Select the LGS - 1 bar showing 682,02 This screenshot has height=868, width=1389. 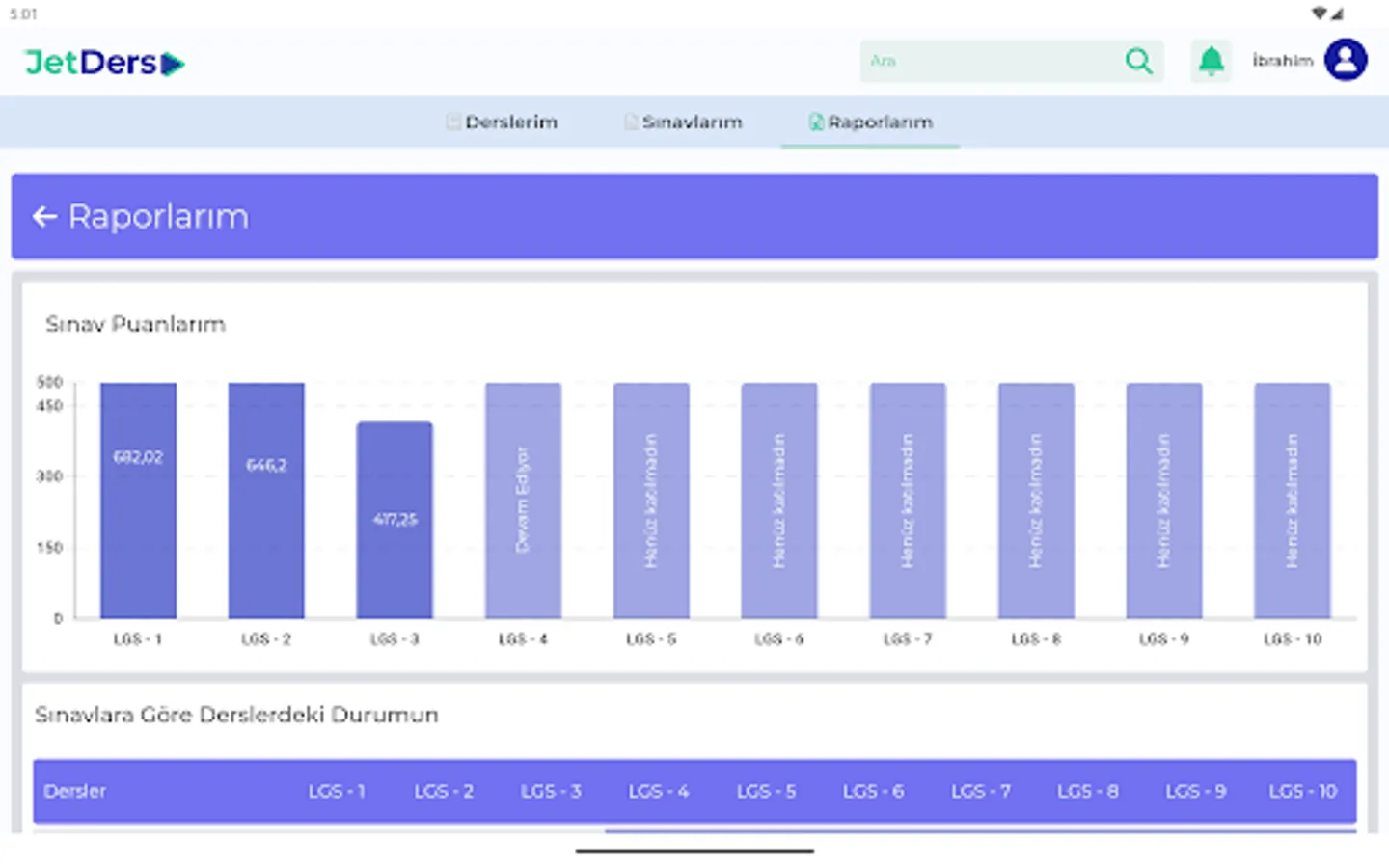pos(138,499)
